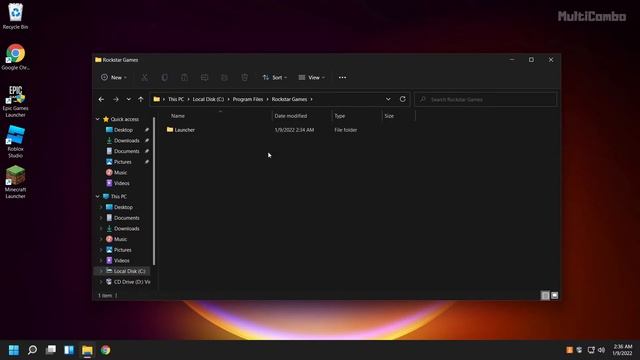The image size is (640, 360).
Task: Go back with the left arrow
Action: pyautogui.click(x=101, y=99)
